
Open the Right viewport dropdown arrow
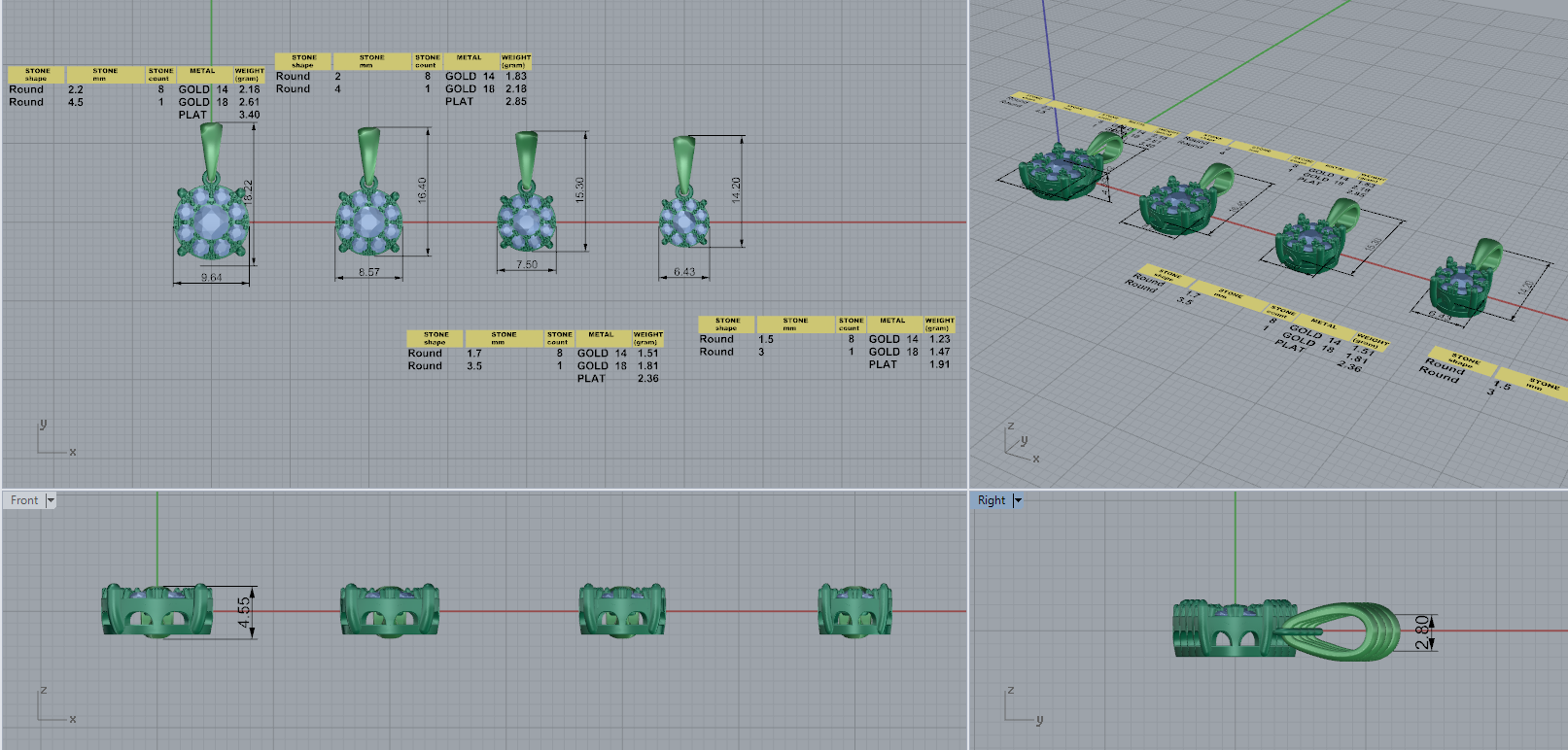[x=1018, y=500]
